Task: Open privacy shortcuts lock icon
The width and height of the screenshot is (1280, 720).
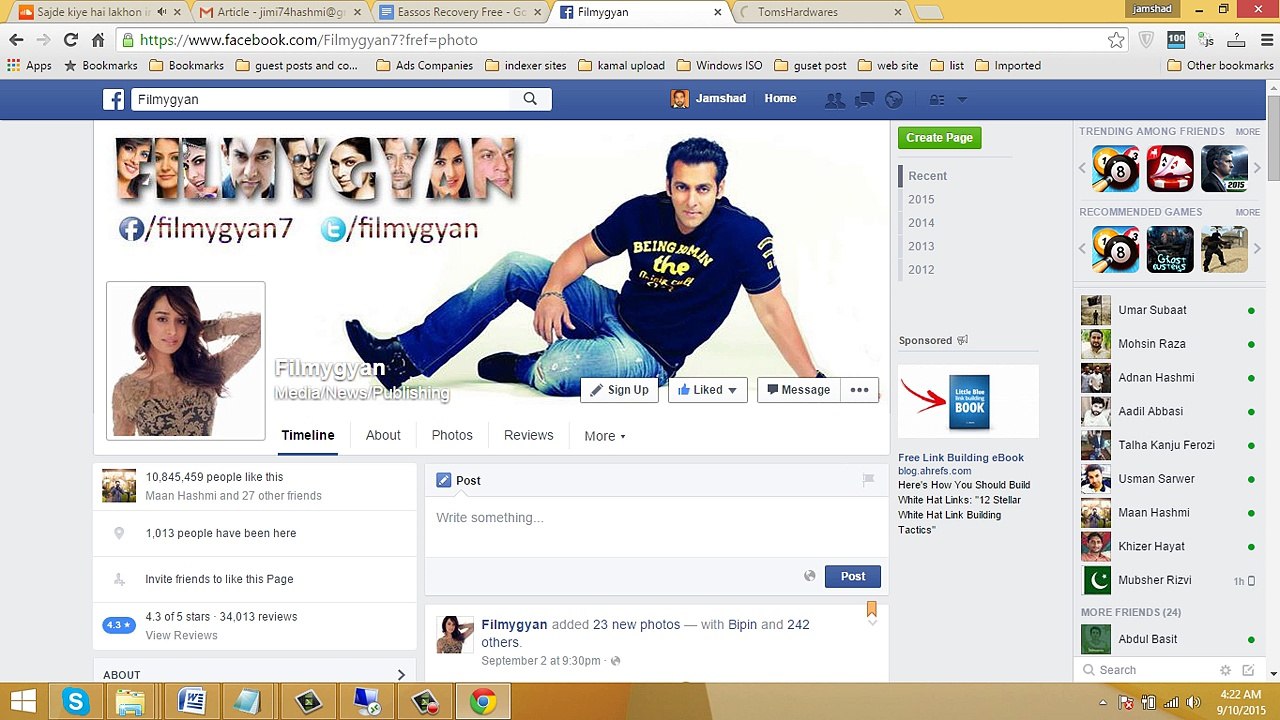Action: [937, 99]
